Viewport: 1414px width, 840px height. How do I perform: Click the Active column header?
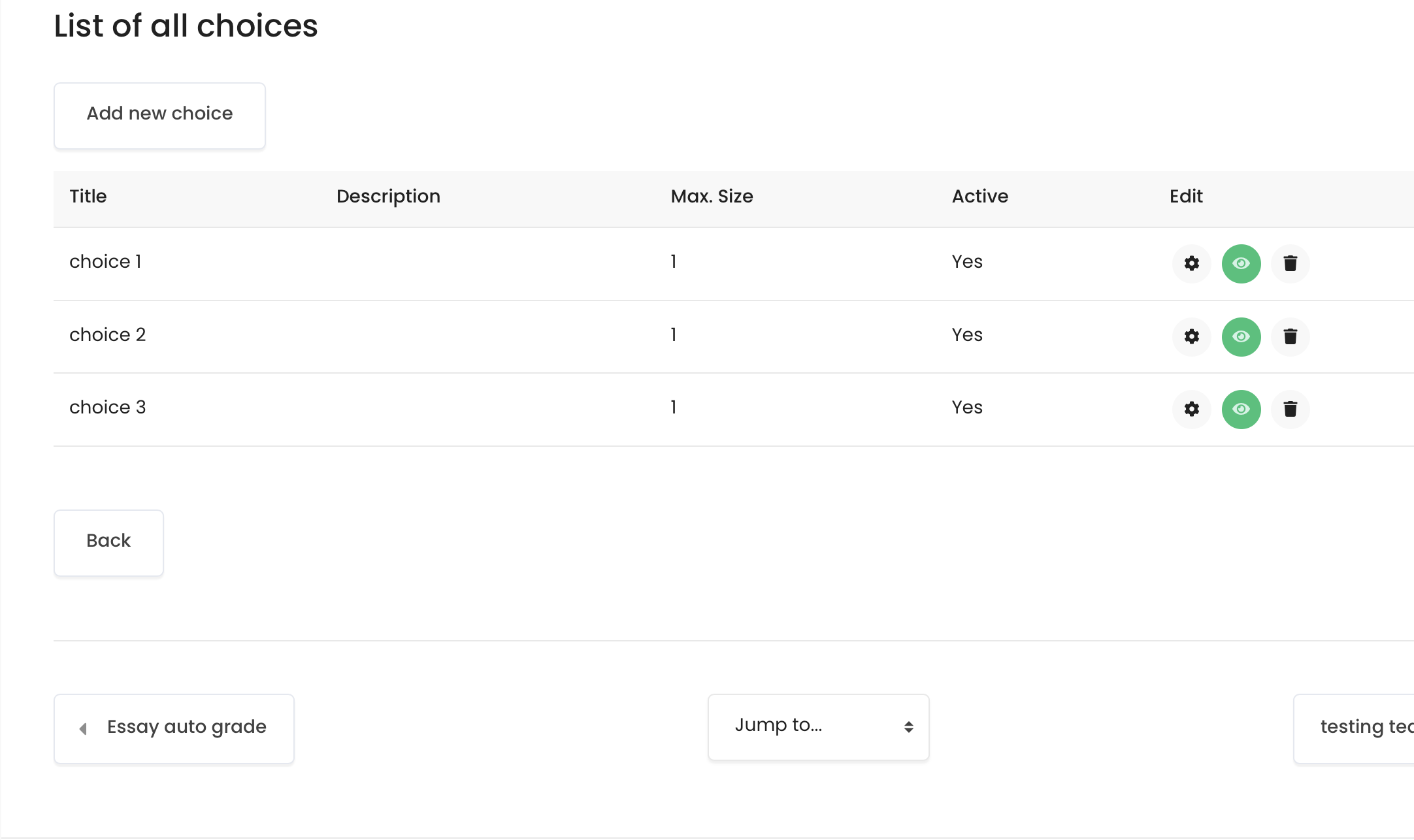(979, 196)
